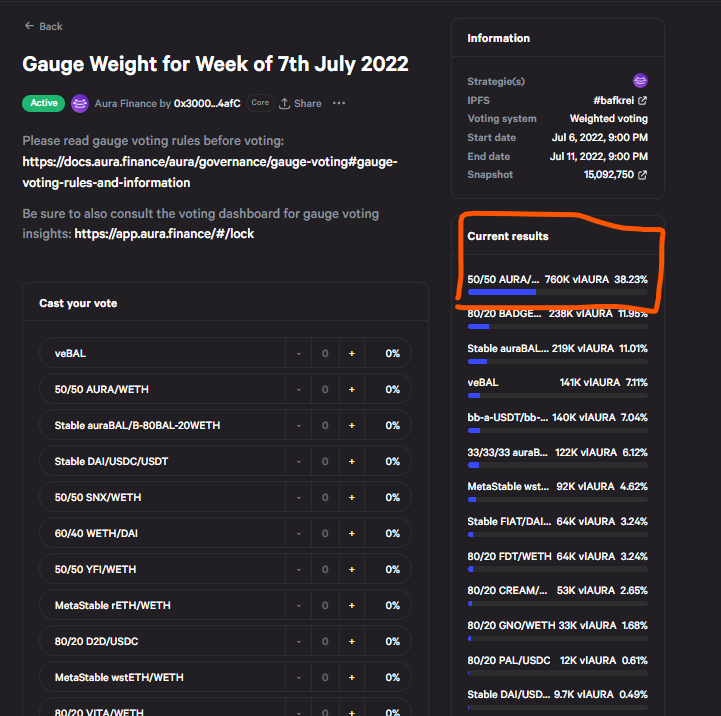Click 80/20 FDT/WETH 3.24% result row
Screen dimensions: 721x716
click(x=557, y=561)
